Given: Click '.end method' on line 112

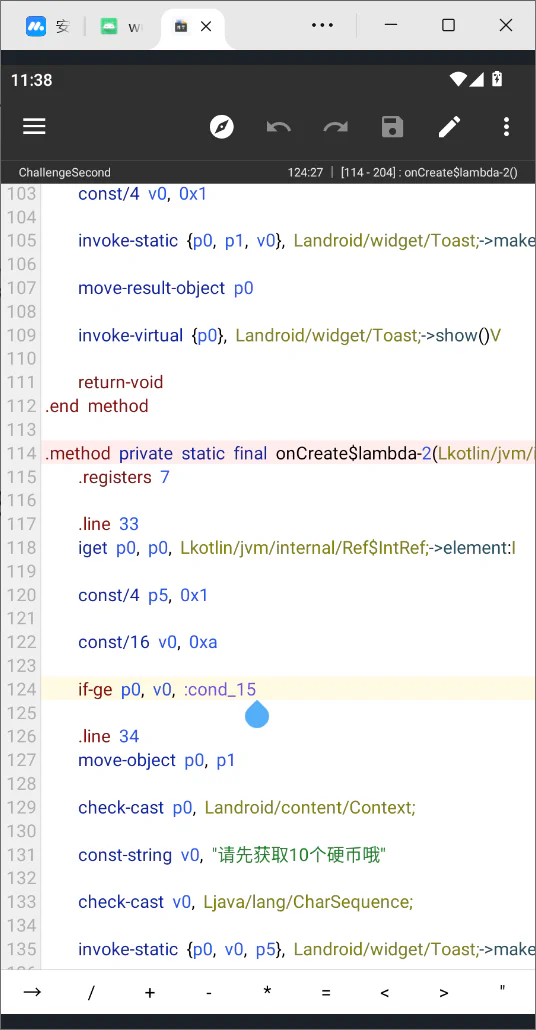Looking at the screenshot, I should 97,406.
